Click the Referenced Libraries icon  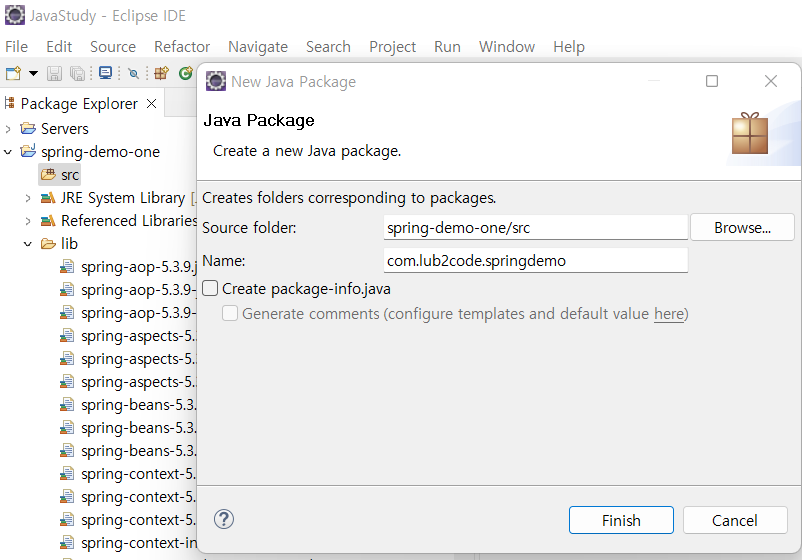[48, 220]
